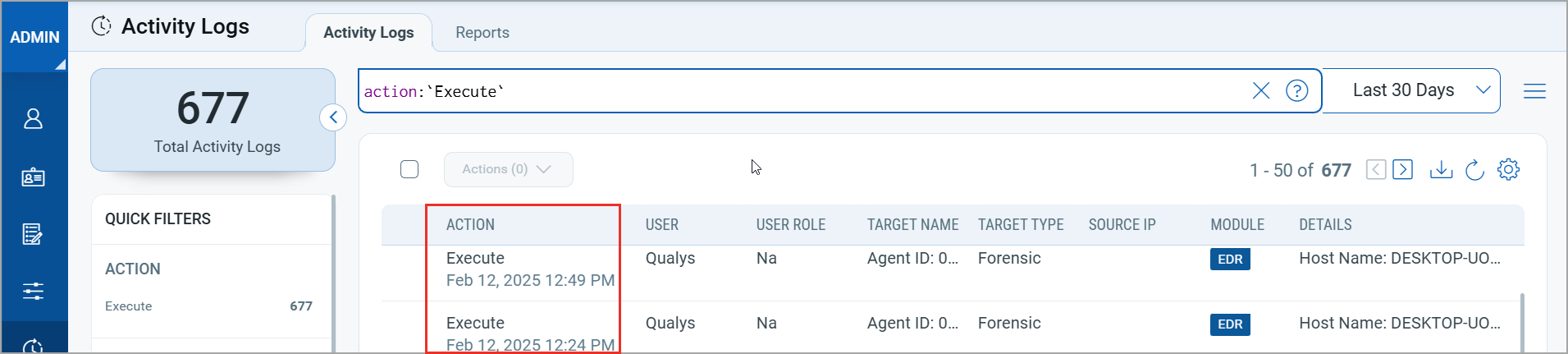
Task: Click the quick filters panel scrollbar
Action: (333, 274)
